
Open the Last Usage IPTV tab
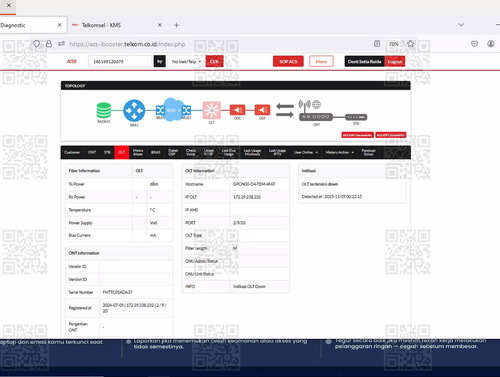[x=277, y=152]
